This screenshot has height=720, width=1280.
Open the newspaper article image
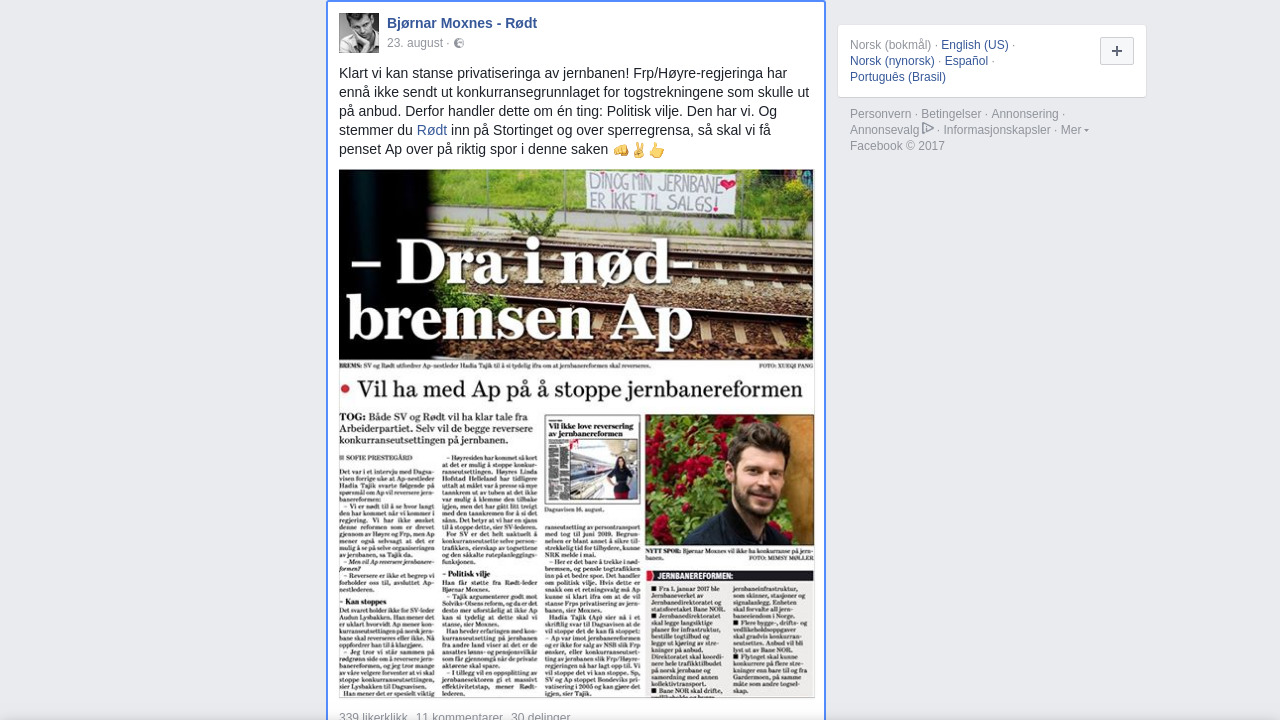[x=577, y=433]
